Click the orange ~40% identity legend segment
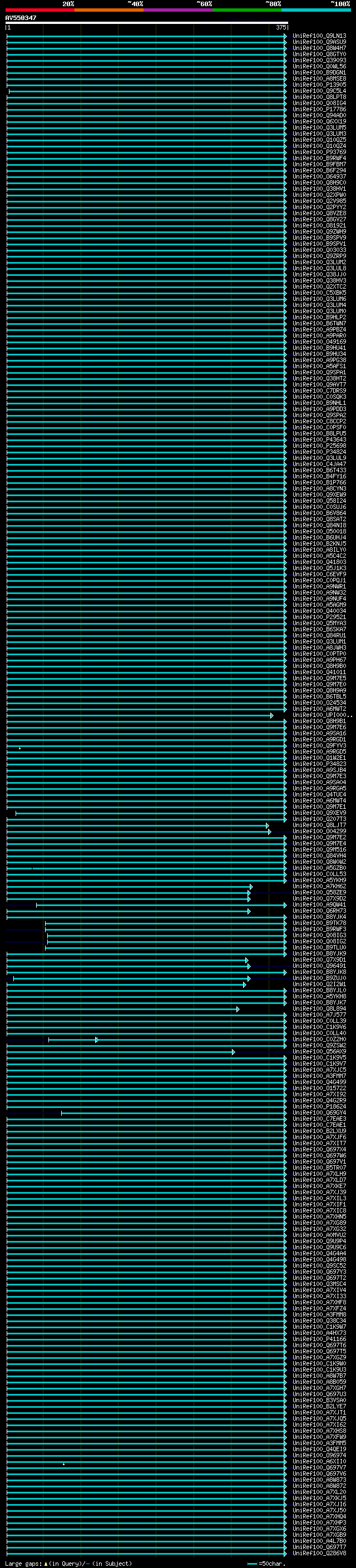This screenshot has height=1568, width=356. coord(109,10)
